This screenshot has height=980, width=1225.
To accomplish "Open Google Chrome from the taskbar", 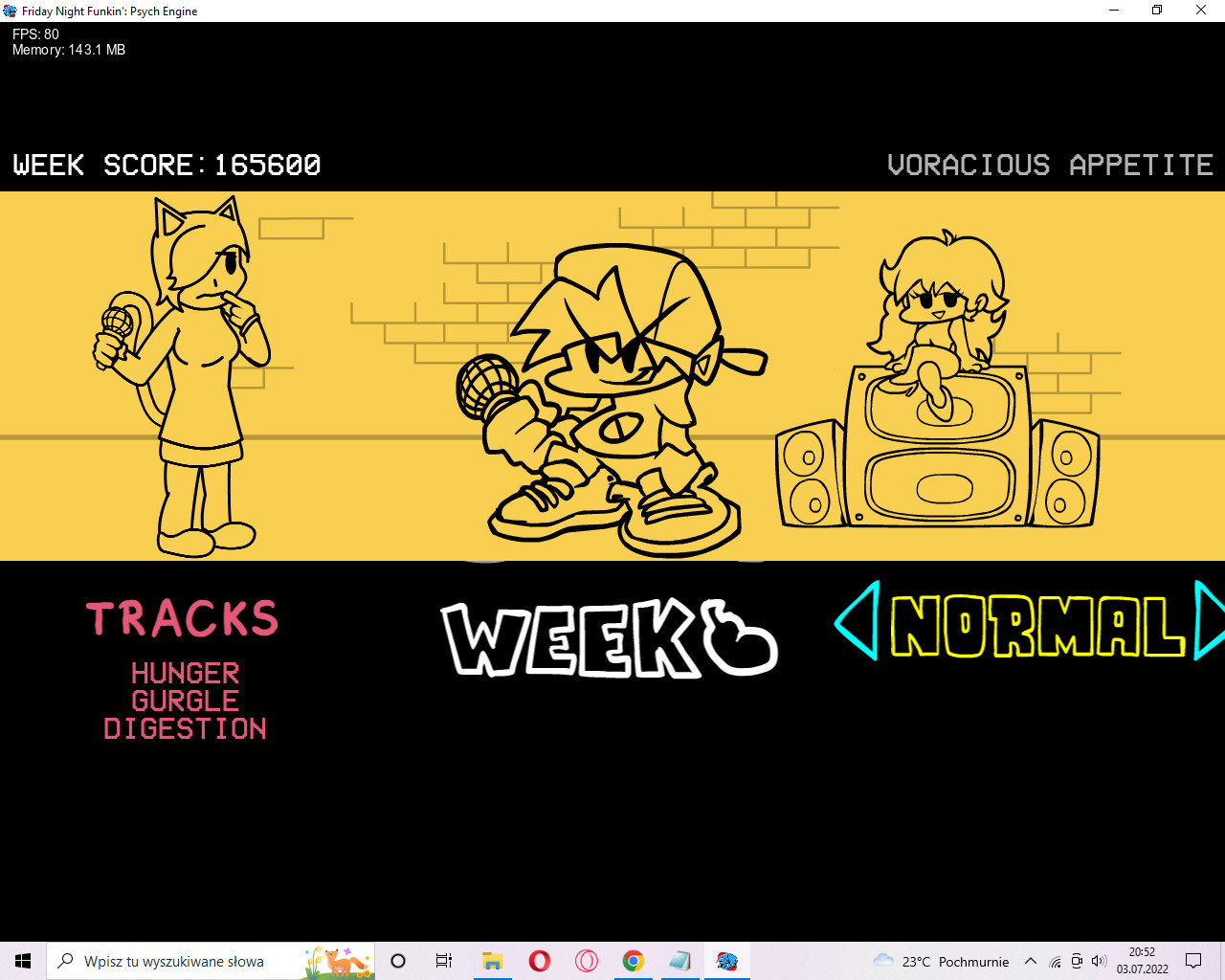I will click(x=633, y=960).
